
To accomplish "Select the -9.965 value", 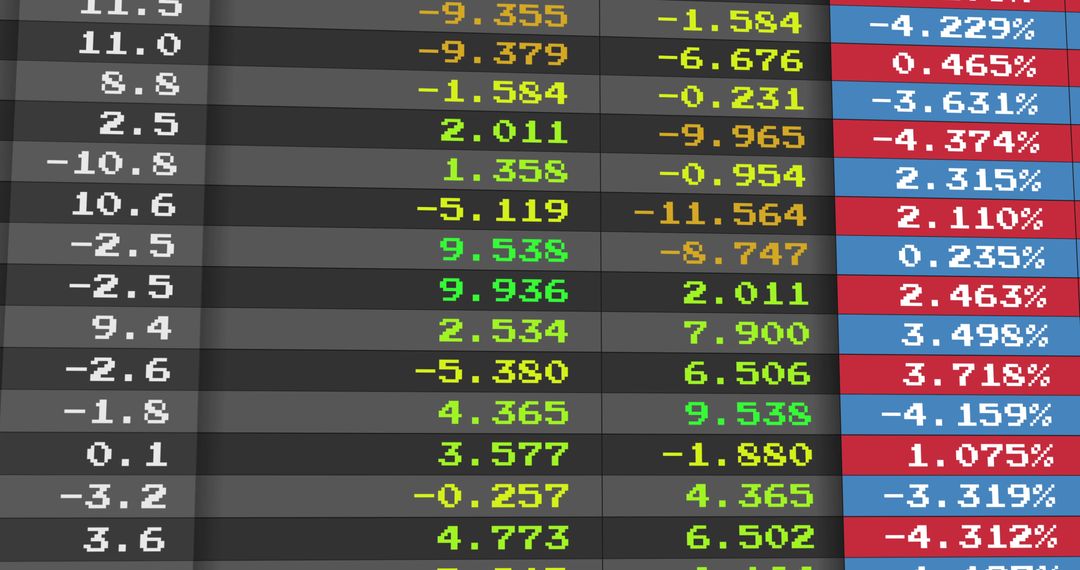I will [731, 137].
